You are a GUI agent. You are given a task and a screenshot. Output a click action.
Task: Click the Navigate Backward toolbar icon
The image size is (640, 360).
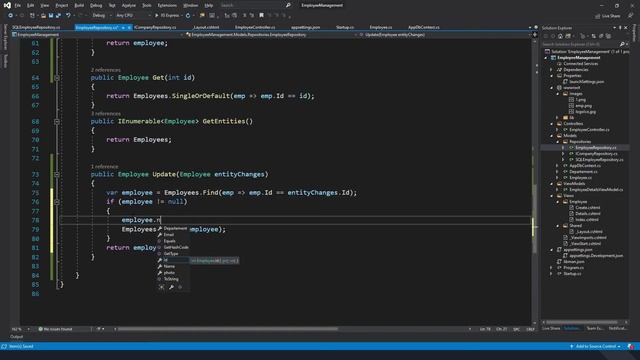coord(10,16)
